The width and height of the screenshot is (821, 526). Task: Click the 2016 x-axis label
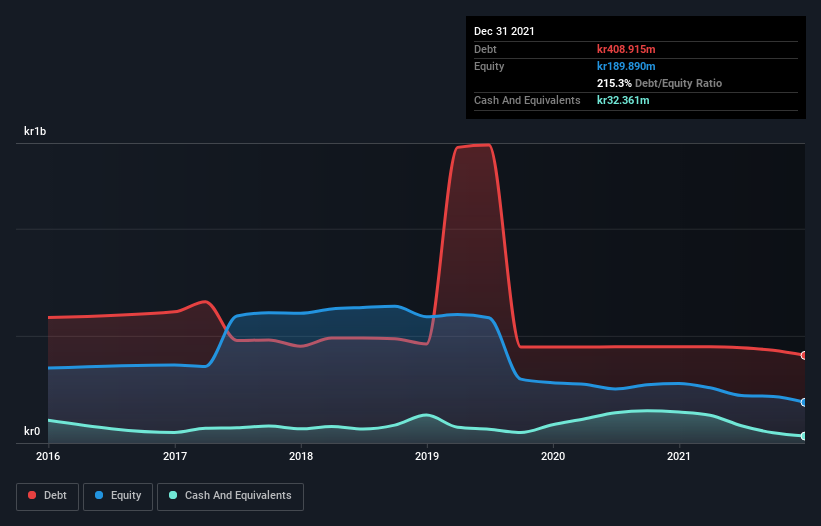tap(48, 456)
